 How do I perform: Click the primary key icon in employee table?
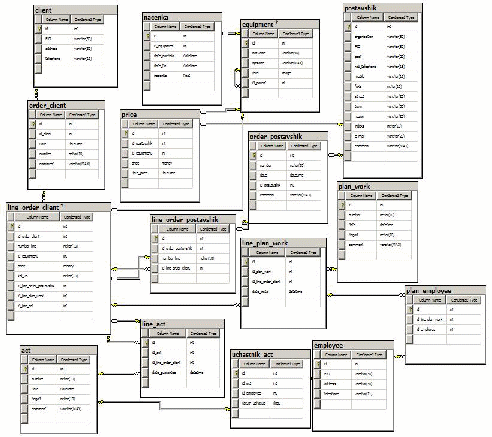pos(317,364)
